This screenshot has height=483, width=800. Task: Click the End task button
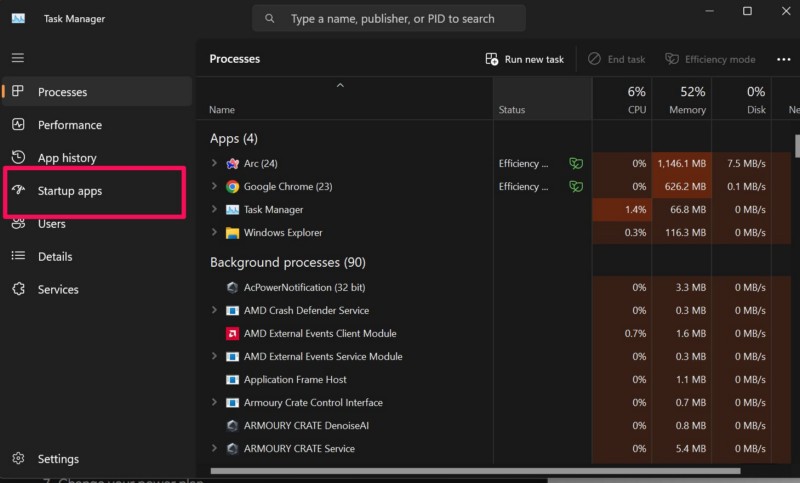[616, 59]
